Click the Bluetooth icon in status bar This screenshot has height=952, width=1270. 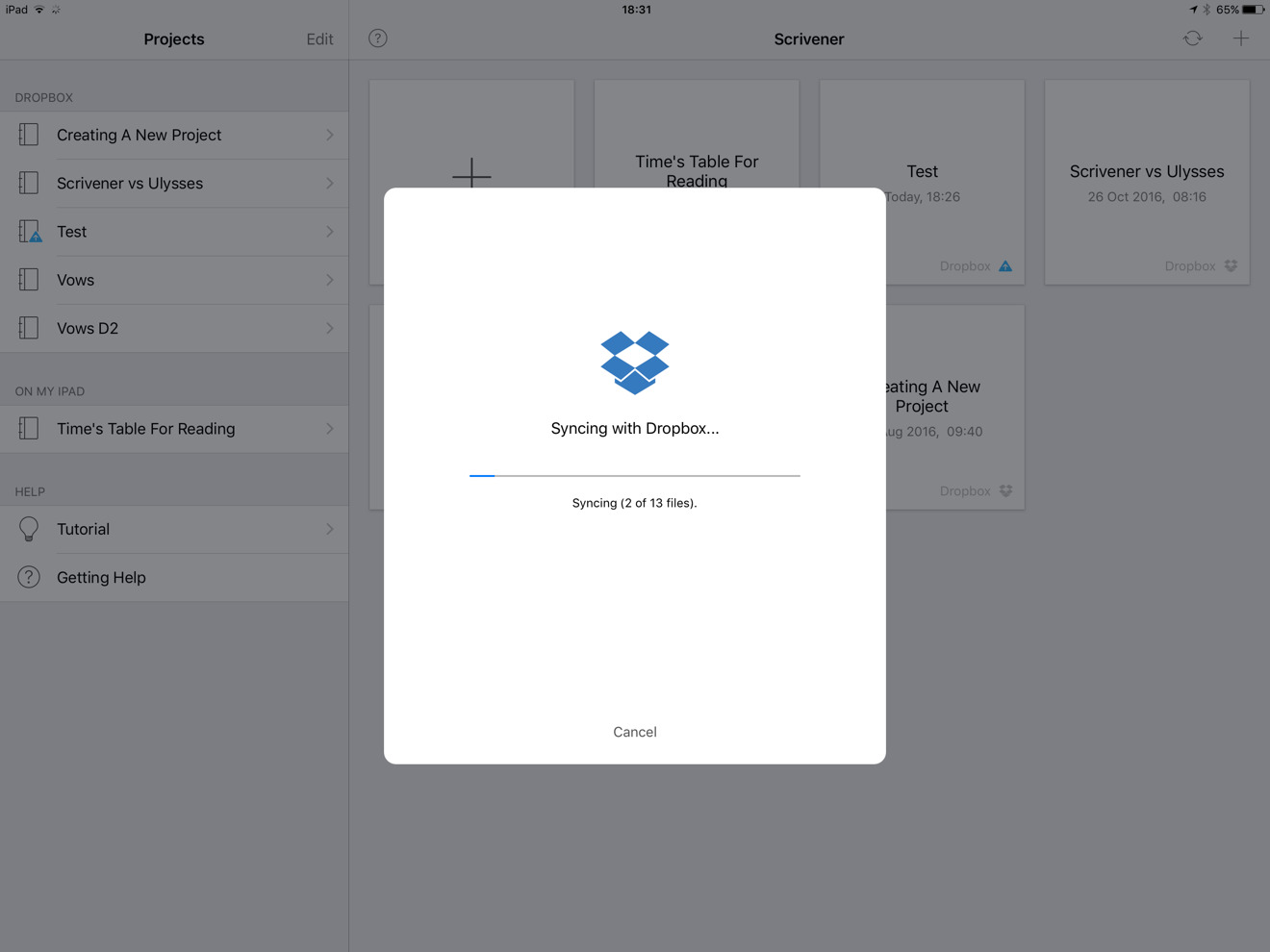point(1206,10)
